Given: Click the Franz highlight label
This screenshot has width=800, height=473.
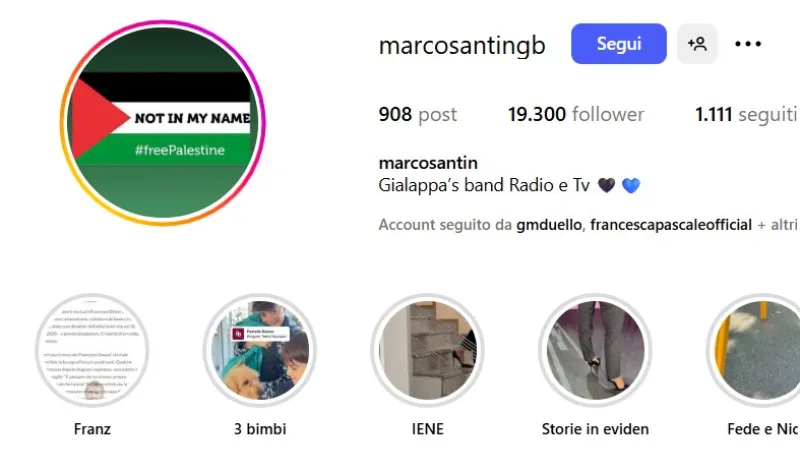Looking at the screenshot, I should (92, 429).
